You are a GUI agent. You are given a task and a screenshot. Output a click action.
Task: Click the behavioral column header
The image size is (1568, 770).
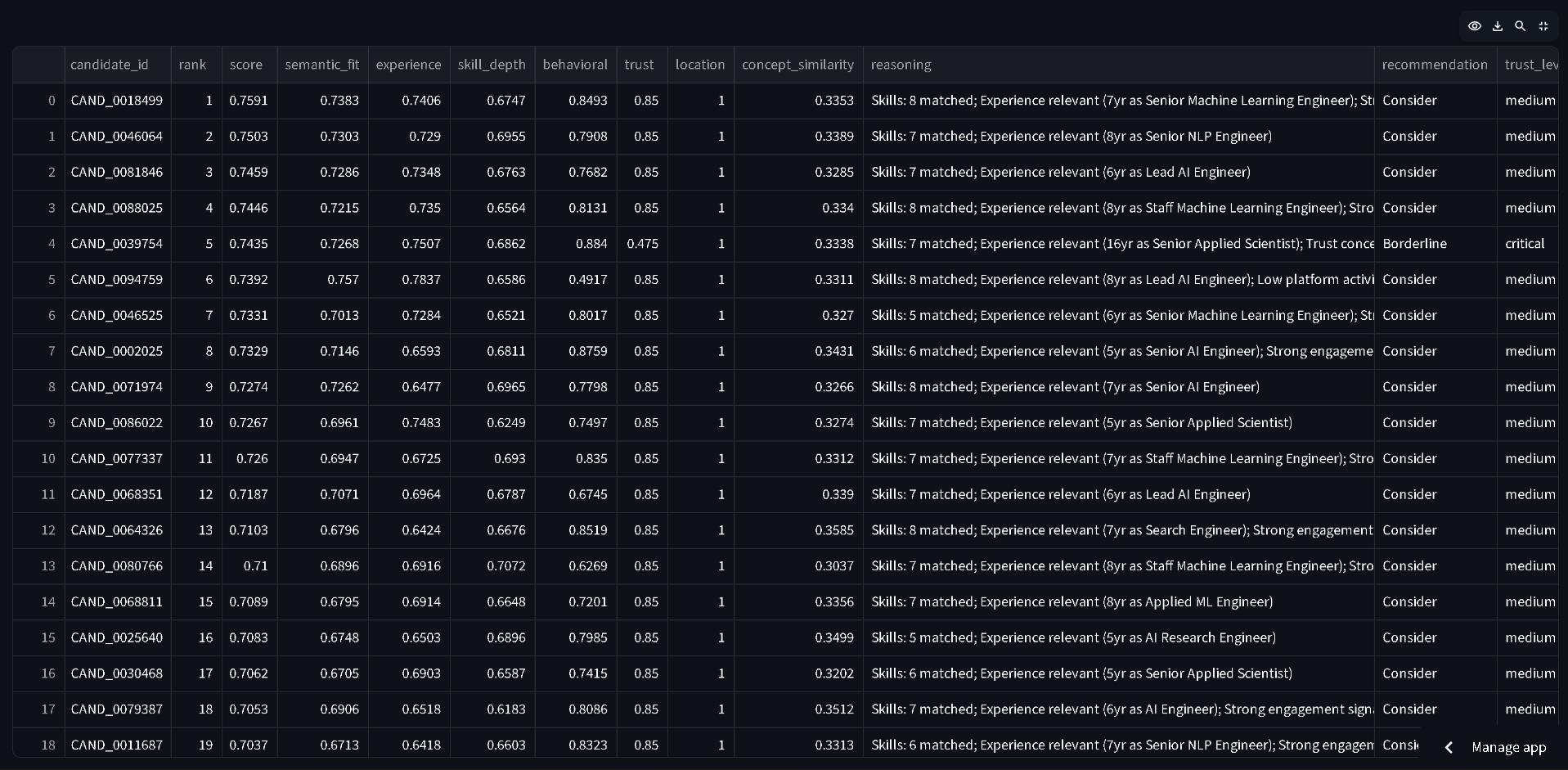pyautogui.click(x=576, y=65)
